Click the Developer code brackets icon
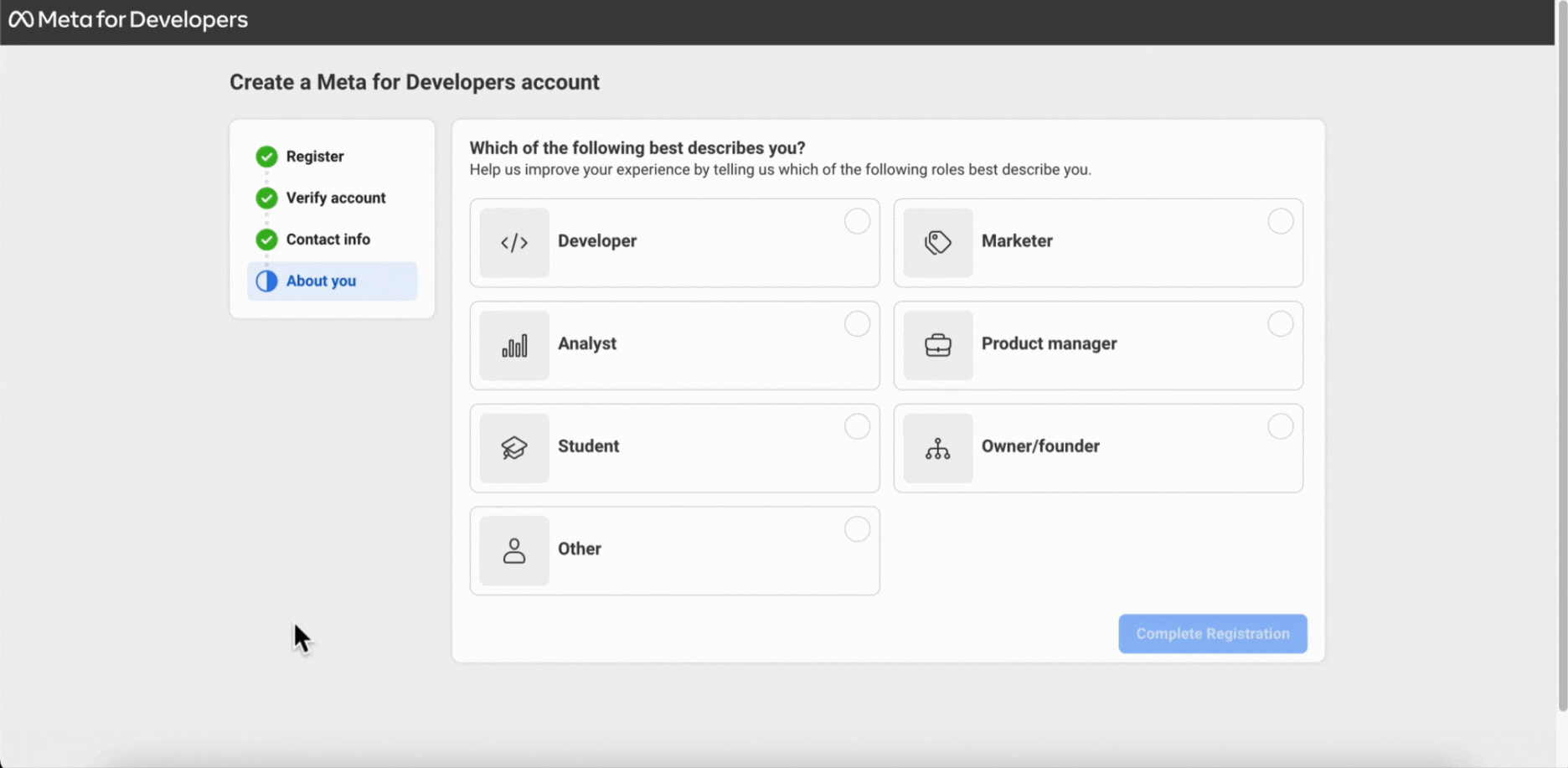Viewport: 1568px width, 768px height. (x=514, y=243)
